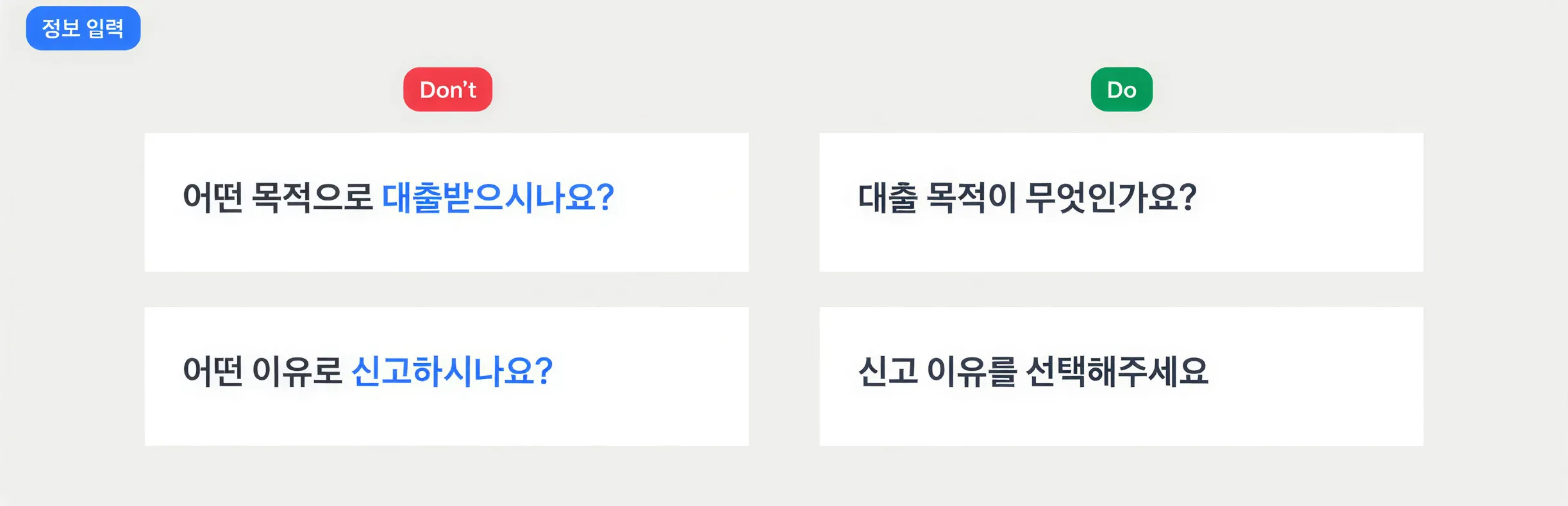
Task: Click the word 신고 in the bottom Do card
Action: 888,371
